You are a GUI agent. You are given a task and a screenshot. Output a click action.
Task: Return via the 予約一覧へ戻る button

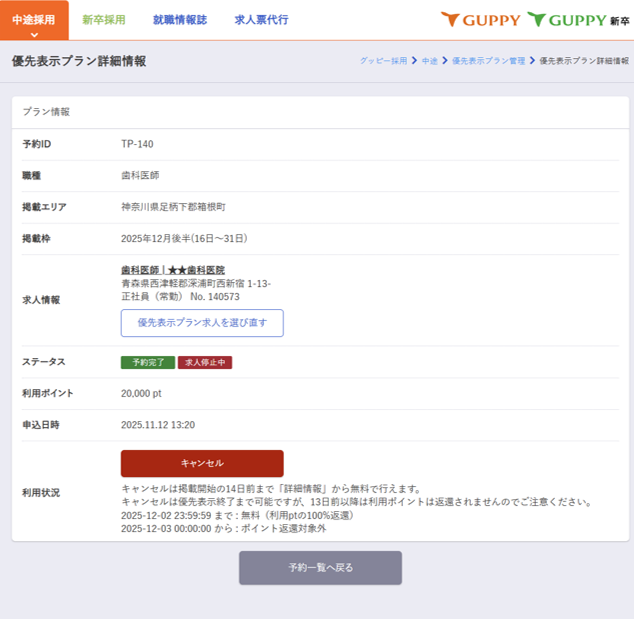[x=320, y=568]
